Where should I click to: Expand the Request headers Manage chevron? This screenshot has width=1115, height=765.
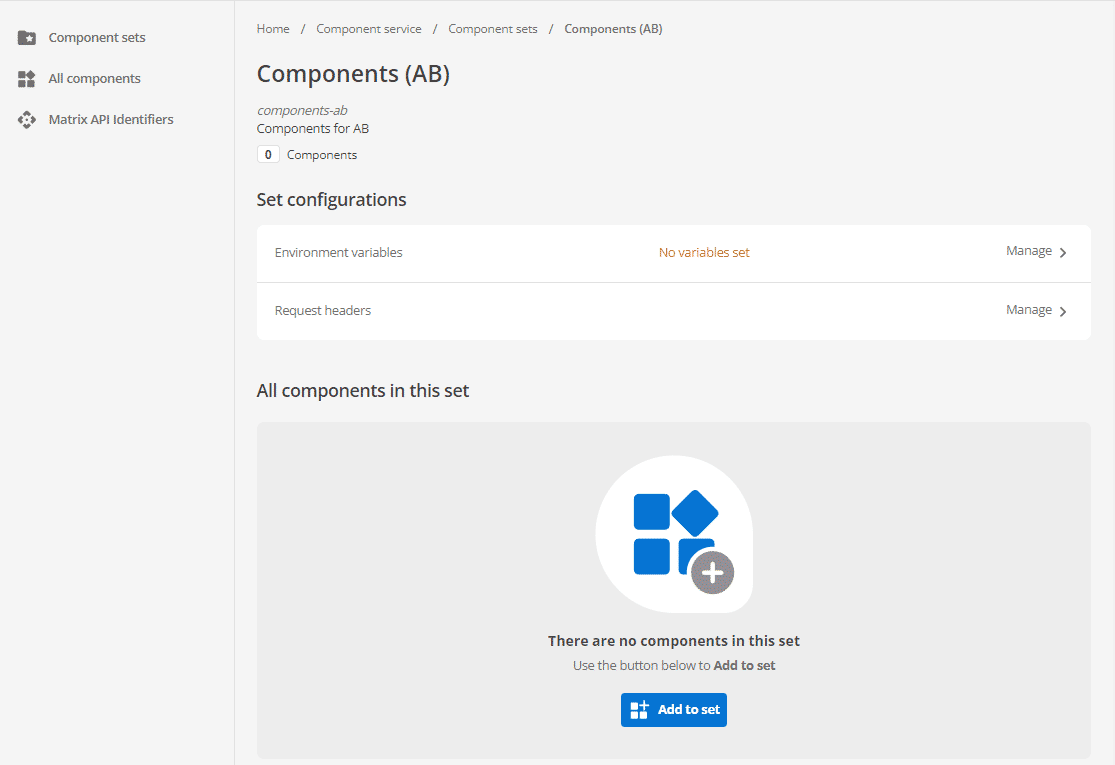(1064, 311)
